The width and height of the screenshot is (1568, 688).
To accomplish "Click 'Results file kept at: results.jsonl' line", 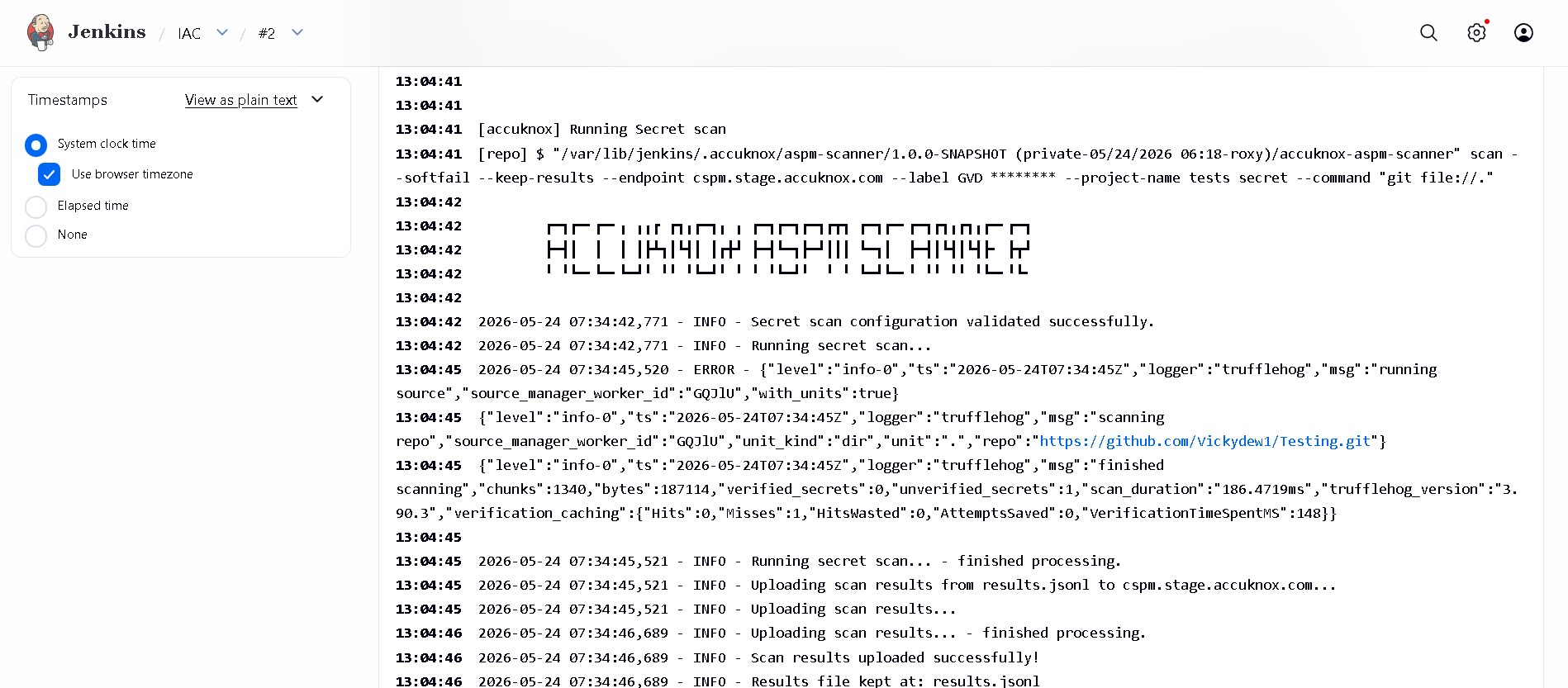I will (x=896, y=681).
